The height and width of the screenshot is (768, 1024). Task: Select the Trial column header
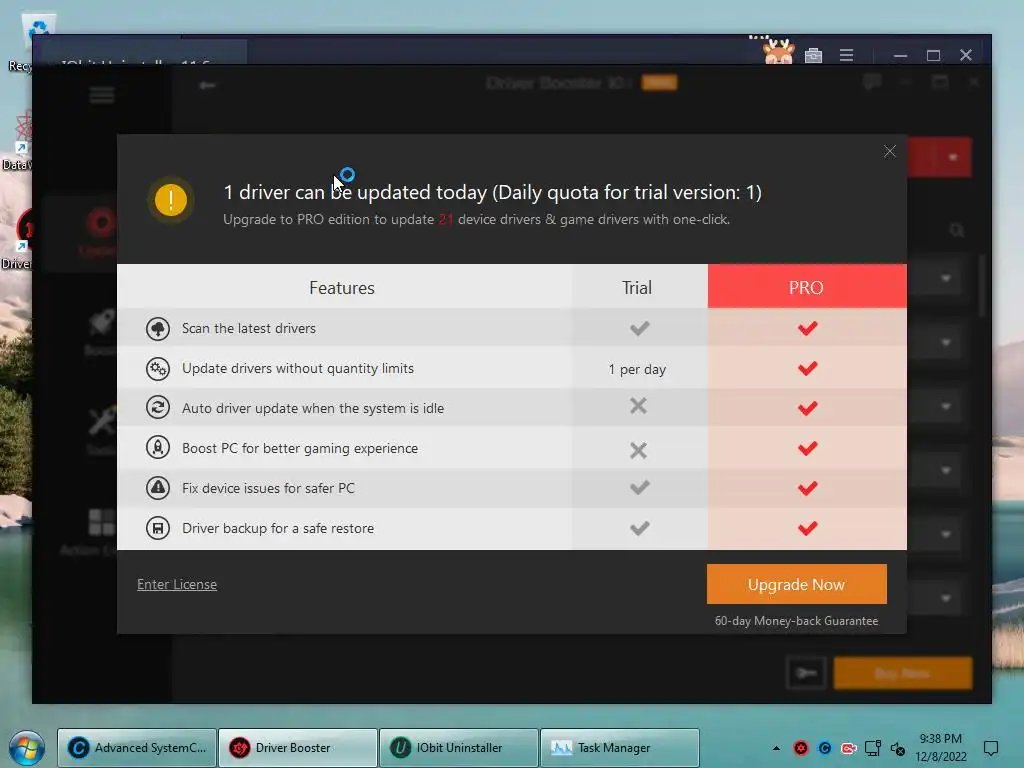coord(637,287)
